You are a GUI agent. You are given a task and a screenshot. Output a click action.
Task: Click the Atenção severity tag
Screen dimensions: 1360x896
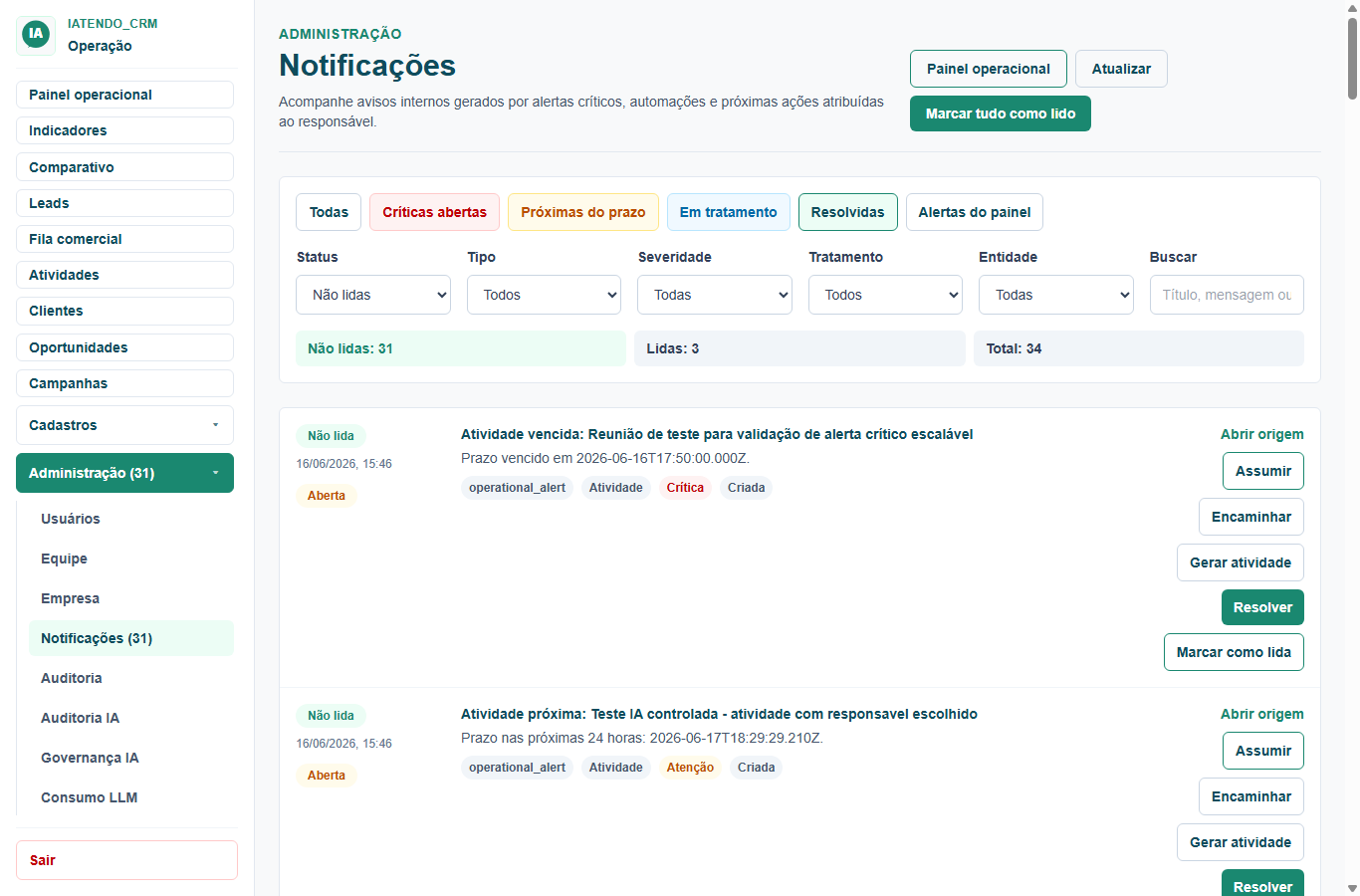click(690, 768)
